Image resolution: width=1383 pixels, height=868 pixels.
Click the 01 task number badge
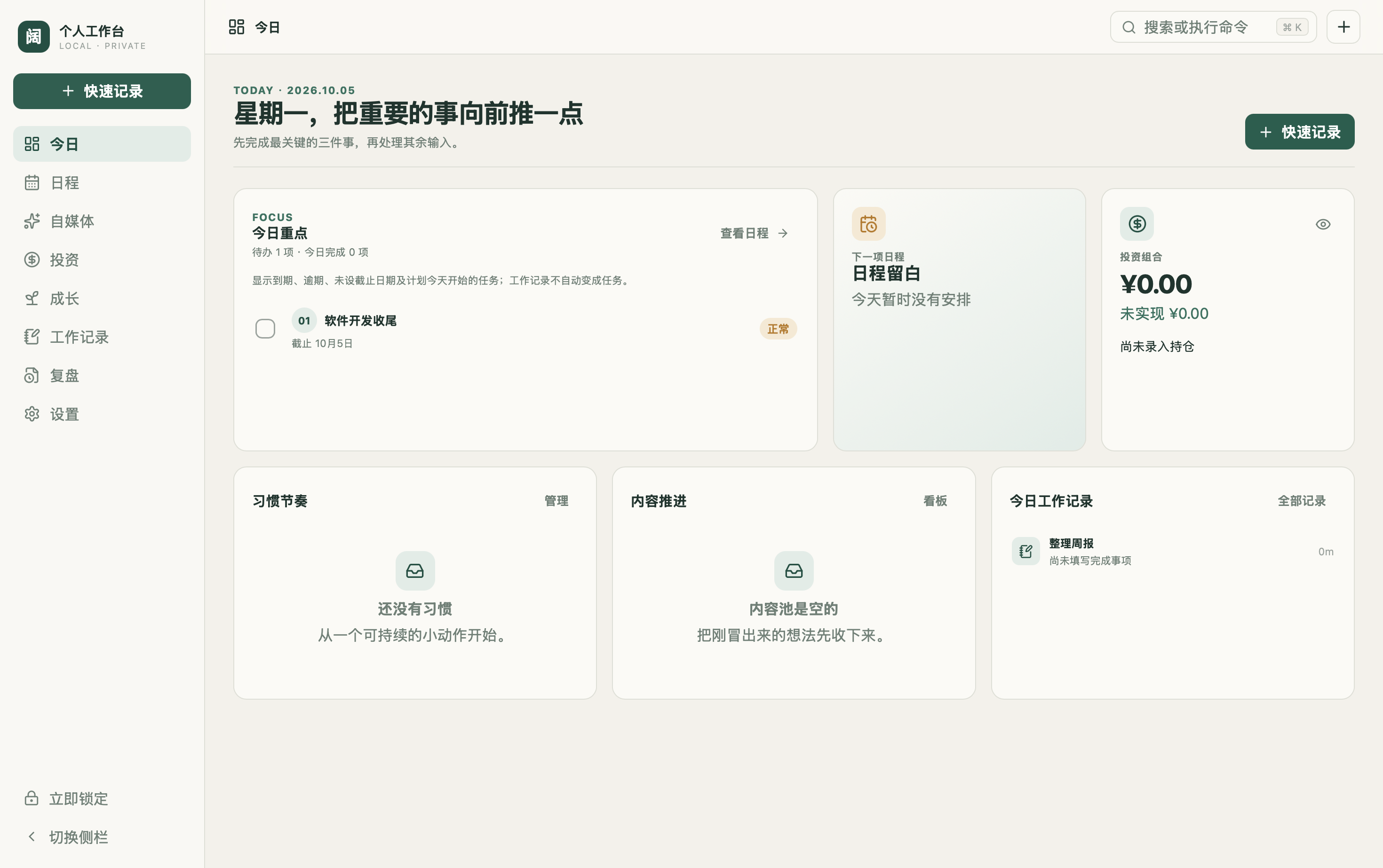tap(304, 320)
